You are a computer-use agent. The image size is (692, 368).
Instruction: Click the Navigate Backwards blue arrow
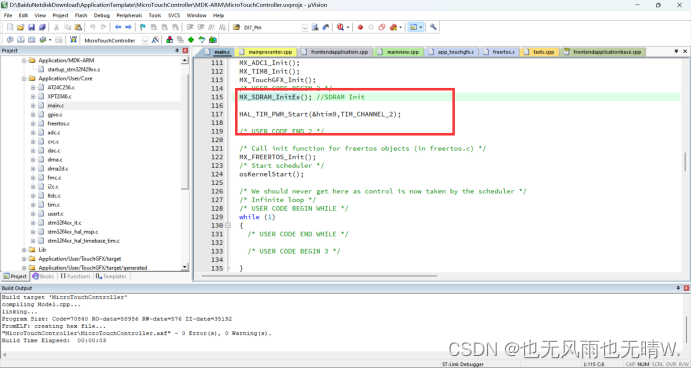[x=118, y=27]
